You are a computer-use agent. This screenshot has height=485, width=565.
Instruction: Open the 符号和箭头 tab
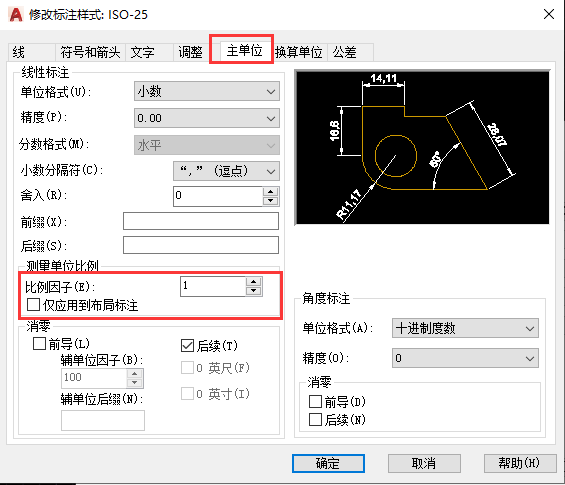(x=90, y=52)
